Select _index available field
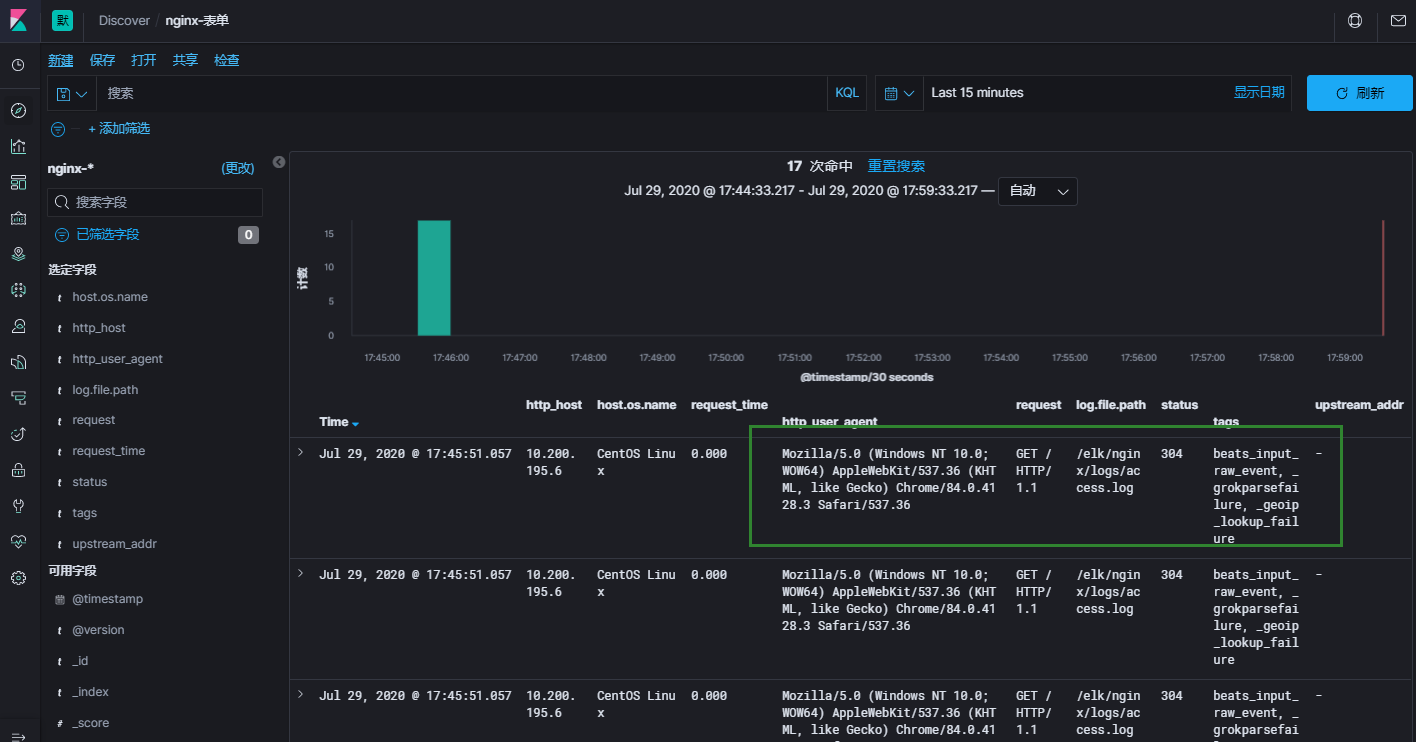 (x=91, y=692)
